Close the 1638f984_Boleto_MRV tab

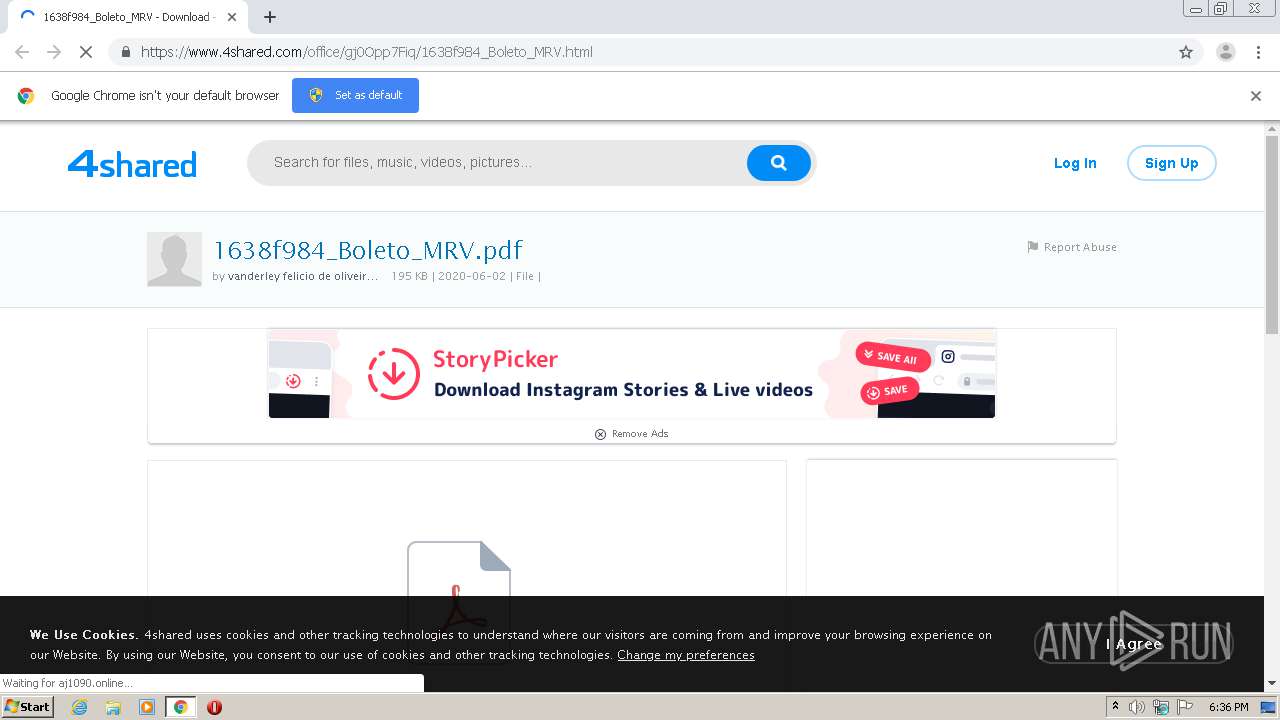[233, 17]
